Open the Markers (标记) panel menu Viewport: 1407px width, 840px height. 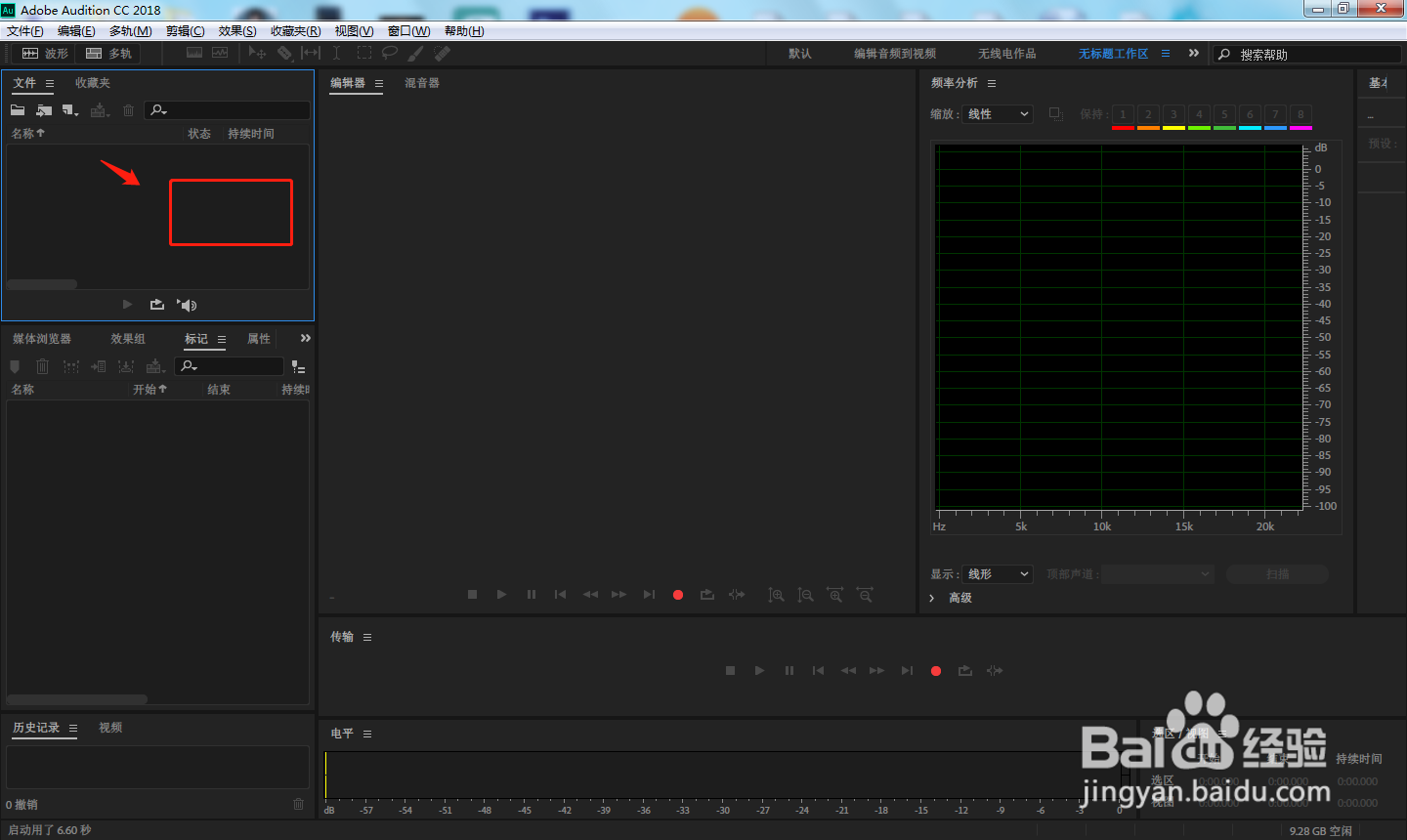[x=222, y=340]
